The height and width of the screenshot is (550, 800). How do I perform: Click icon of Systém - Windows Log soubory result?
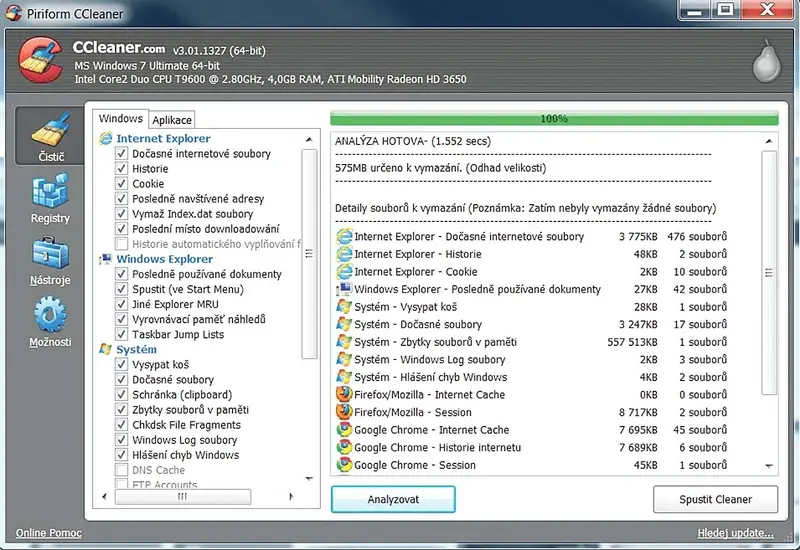[x=344, y=360]
